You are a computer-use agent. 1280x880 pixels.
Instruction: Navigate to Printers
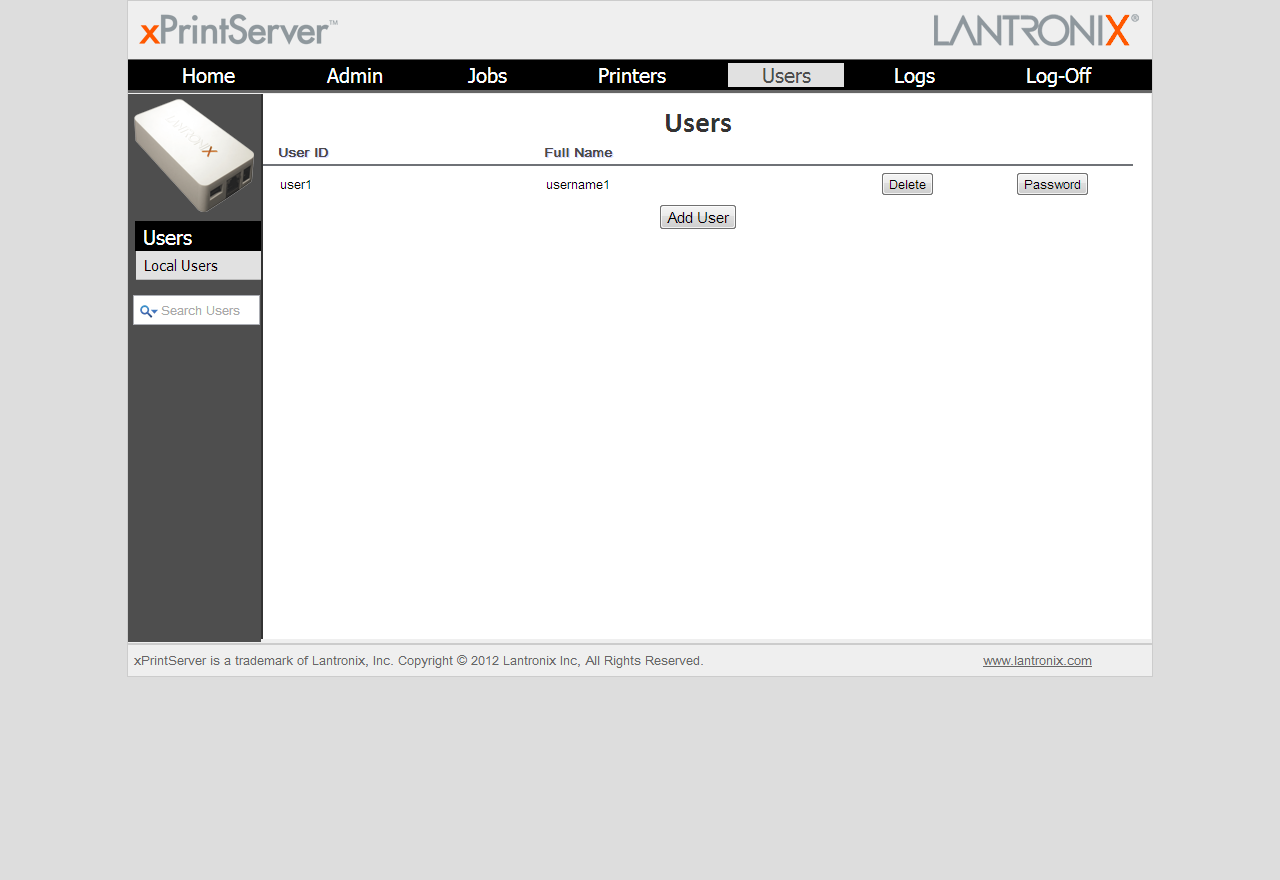[x=632, y=76]
